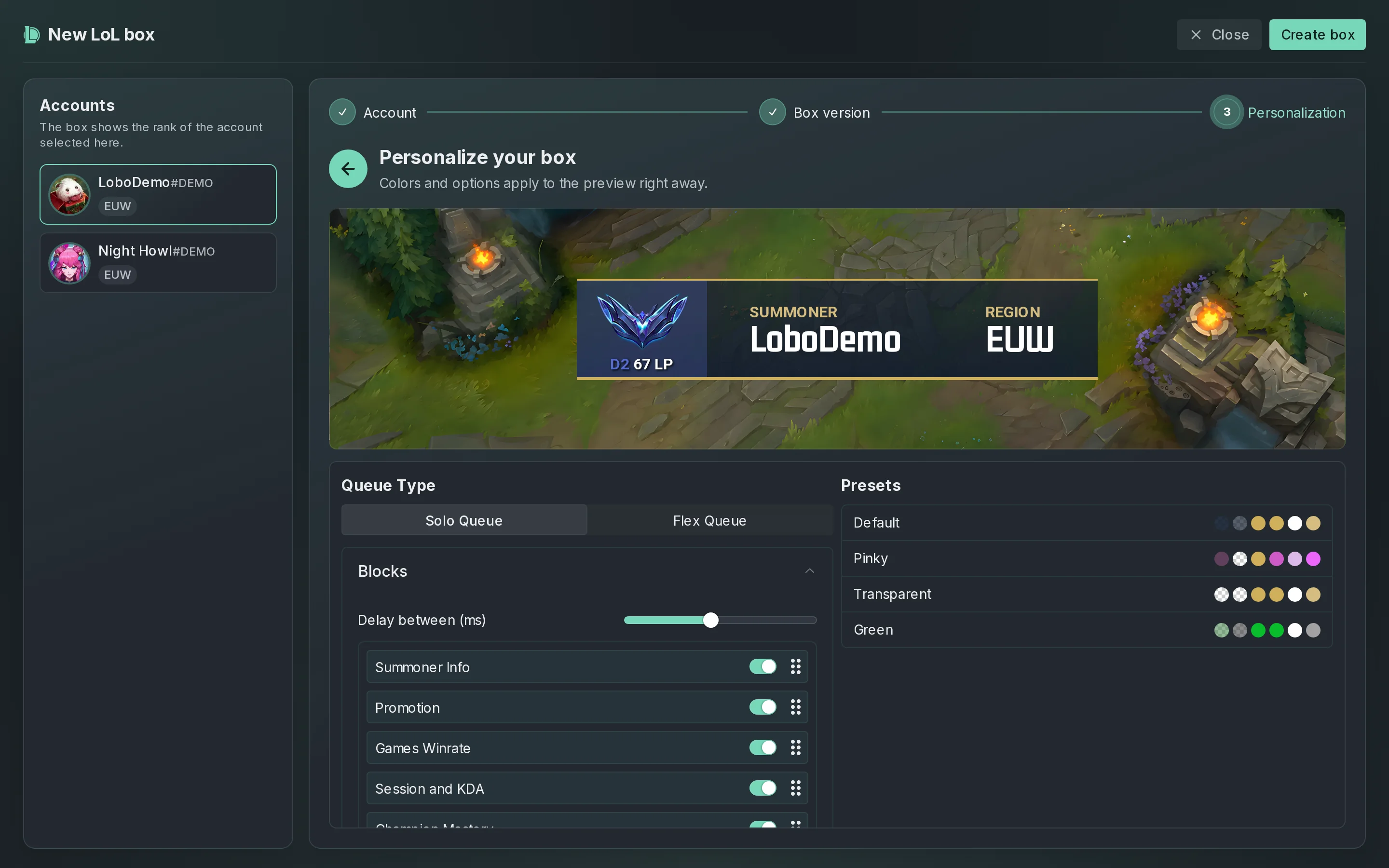Collapse the Blocks section
Screen dimensions: 1389x868
point(809,571)
